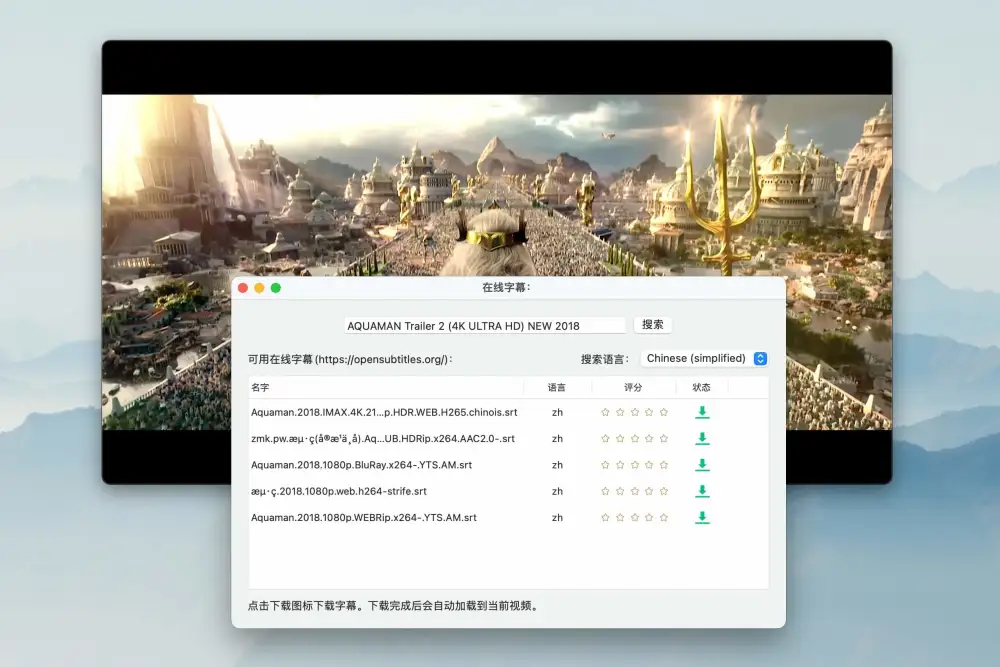Sort by the 语言 column header

coord(557,387)
